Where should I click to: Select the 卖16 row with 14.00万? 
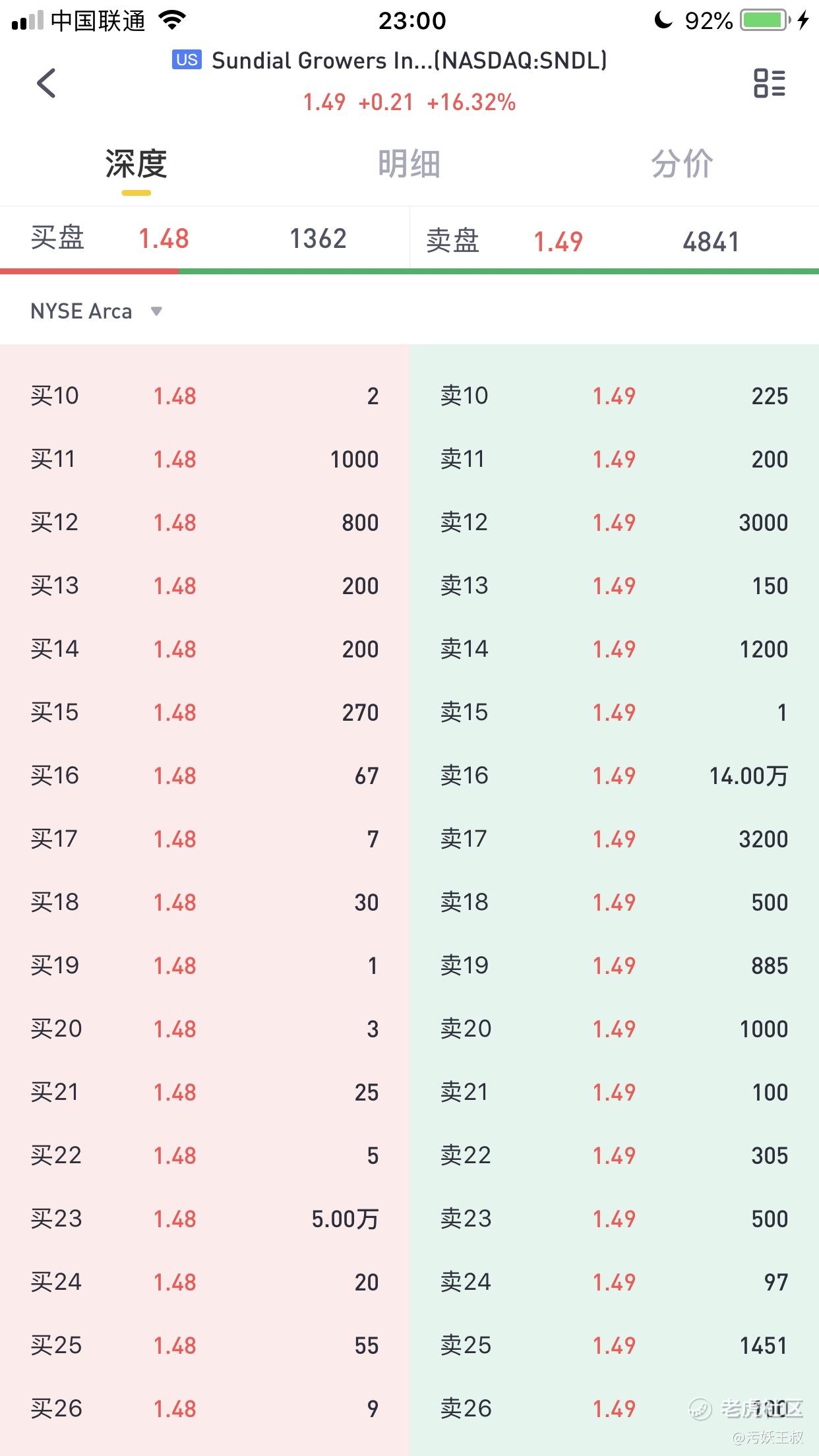(613, 775)
